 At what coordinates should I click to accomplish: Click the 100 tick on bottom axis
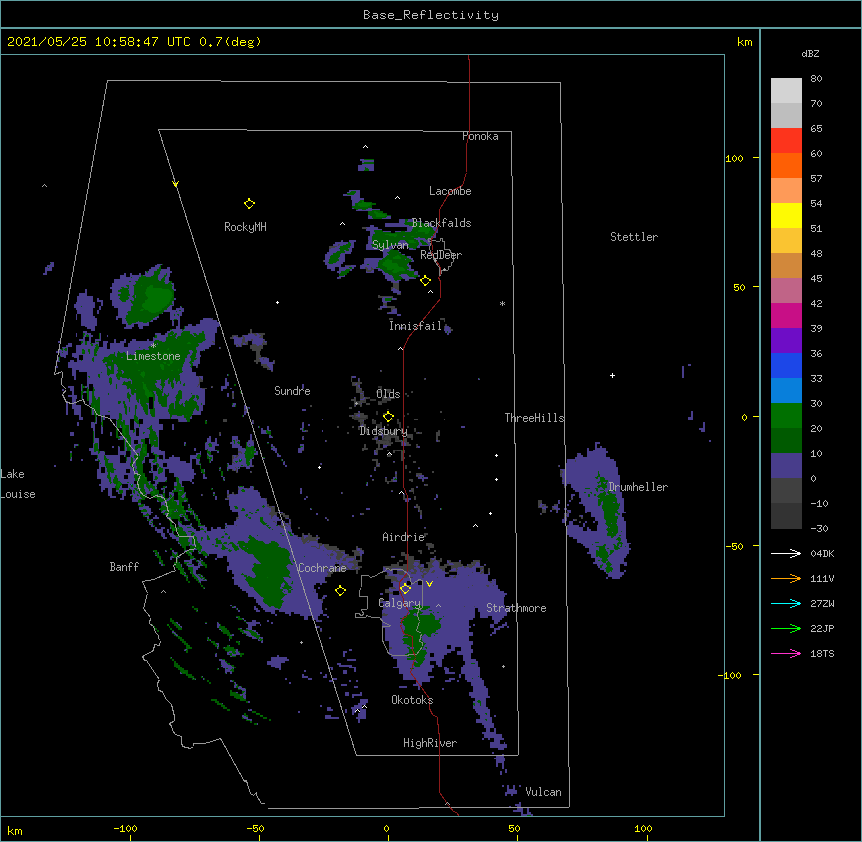coord(643,829)
